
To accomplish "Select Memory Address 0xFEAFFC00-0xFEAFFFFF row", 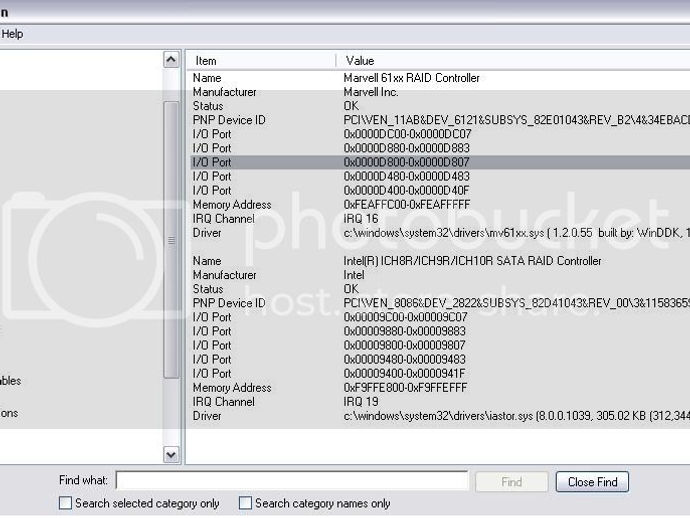I will tap(440, 205).
